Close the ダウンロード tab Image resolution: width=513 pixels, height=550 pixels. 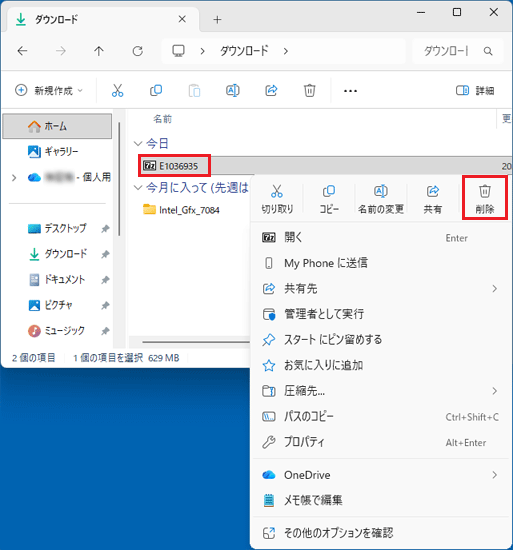click(182, 19)
